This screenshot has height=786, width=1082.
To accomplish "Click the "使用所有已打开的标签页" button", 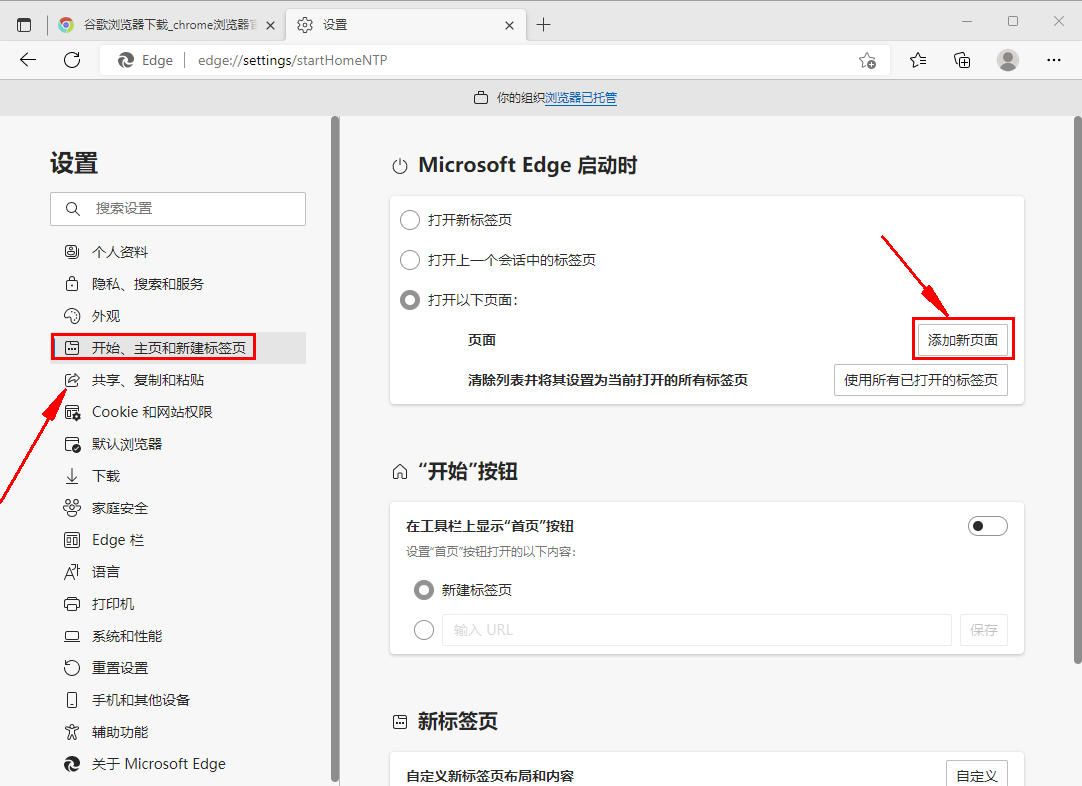I will coord(921,380).
